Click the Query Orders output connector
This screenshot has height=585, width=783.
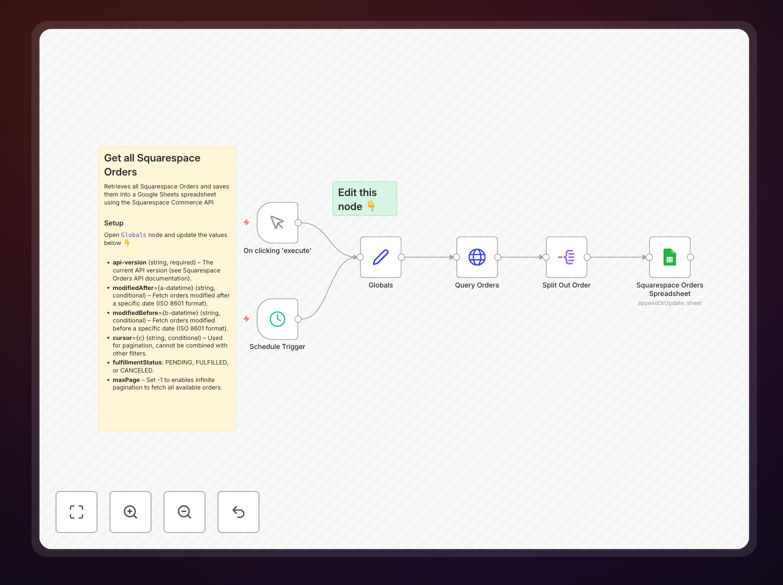coord(498,257)
